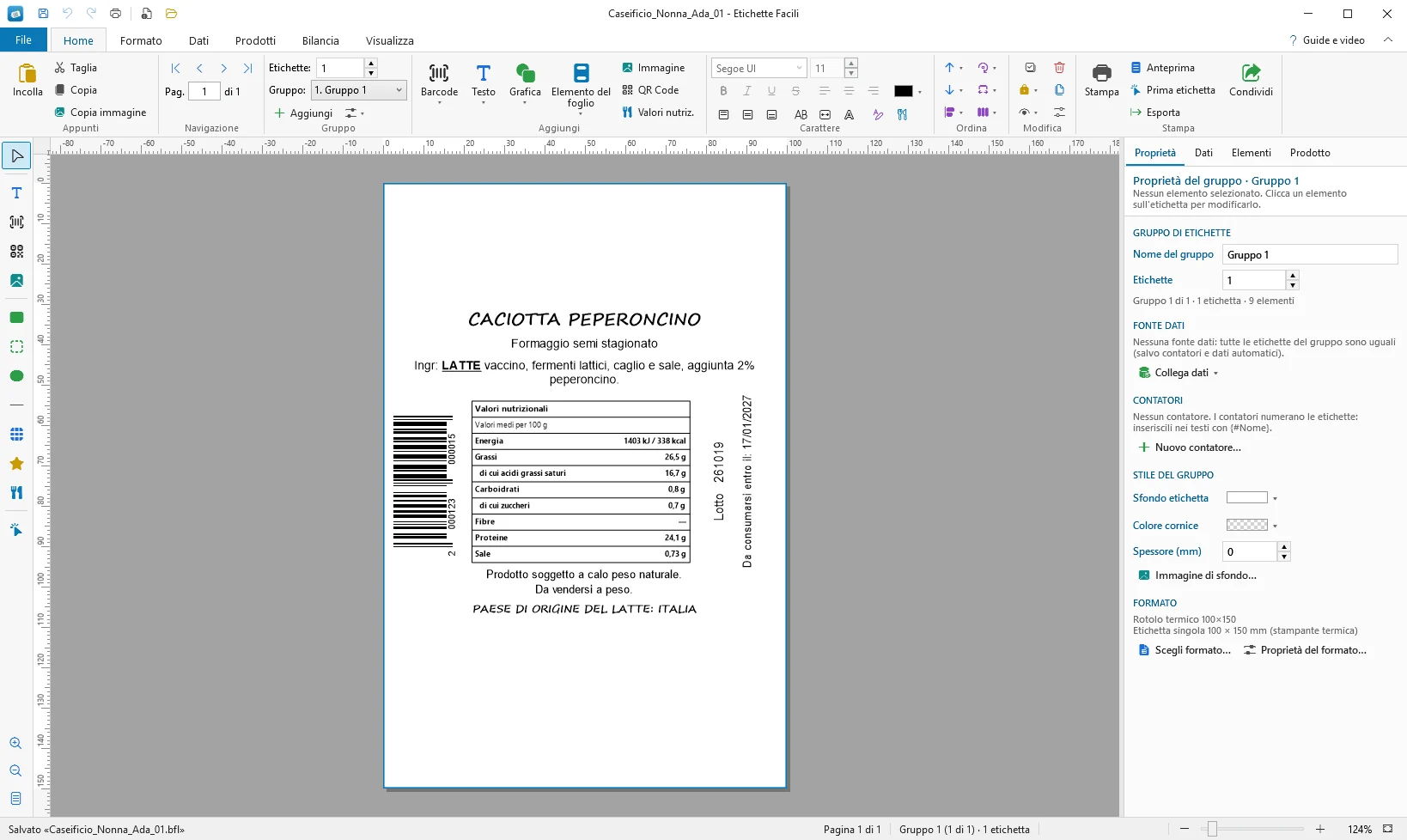The width and height of the screenshot is (1407, 840).
Task: Toggle bold formatting
Action: tap(723, 91)
